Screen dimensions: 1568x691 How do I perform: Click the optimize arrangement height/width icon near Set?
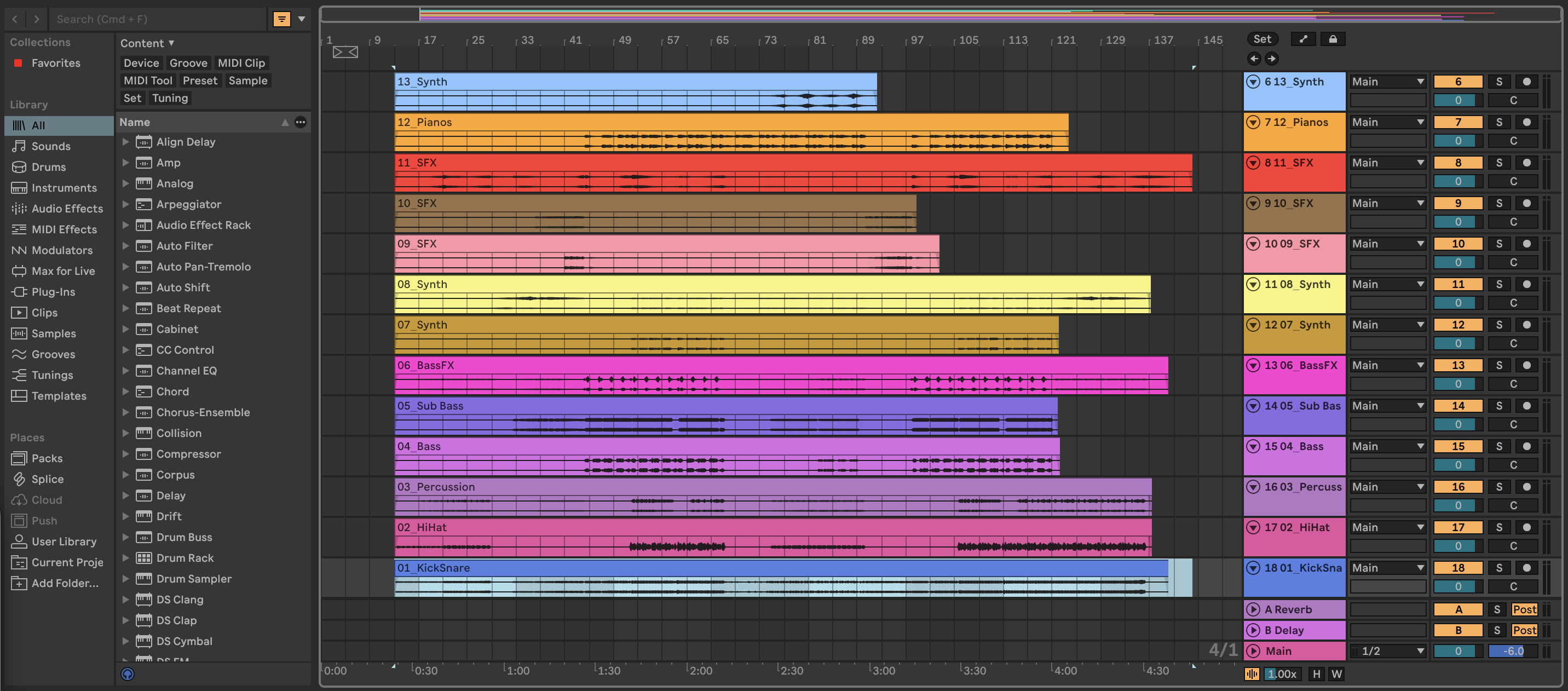tap(1303, 39)
